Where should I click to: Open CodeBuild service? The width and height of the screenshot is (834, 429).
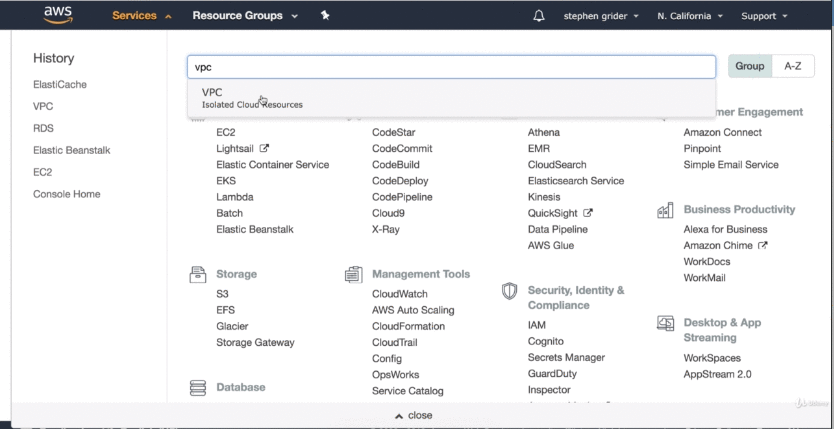point(396,165)
